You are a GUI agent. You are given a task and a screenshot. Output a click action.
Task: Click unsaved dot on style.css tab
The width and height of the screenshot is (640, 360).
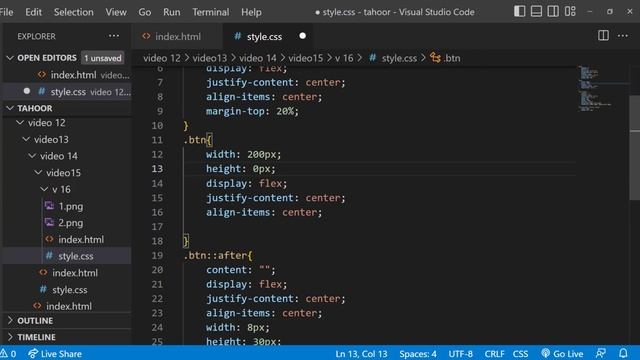coord(302,36)
